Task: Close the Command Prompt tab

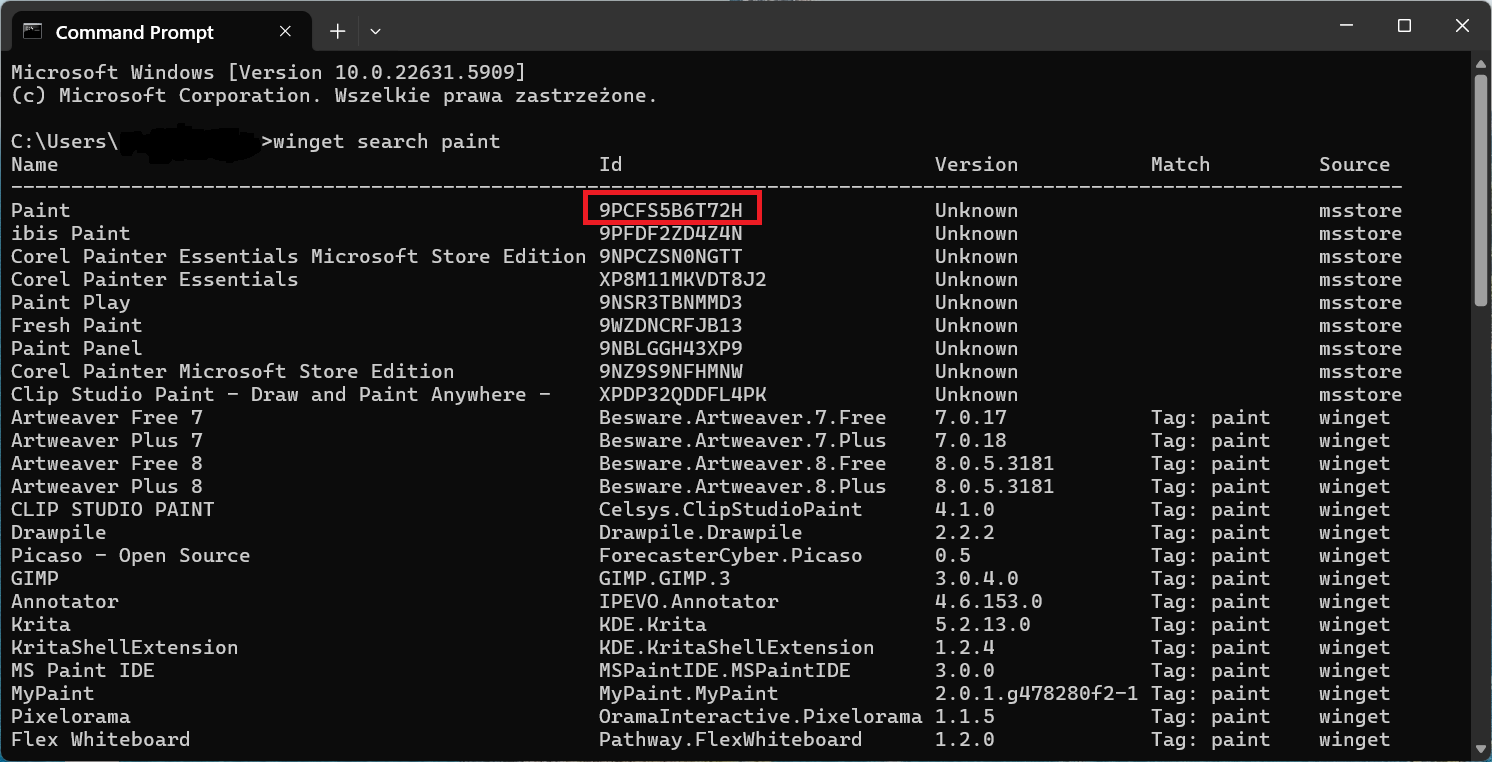Action: tap(285, 32)
